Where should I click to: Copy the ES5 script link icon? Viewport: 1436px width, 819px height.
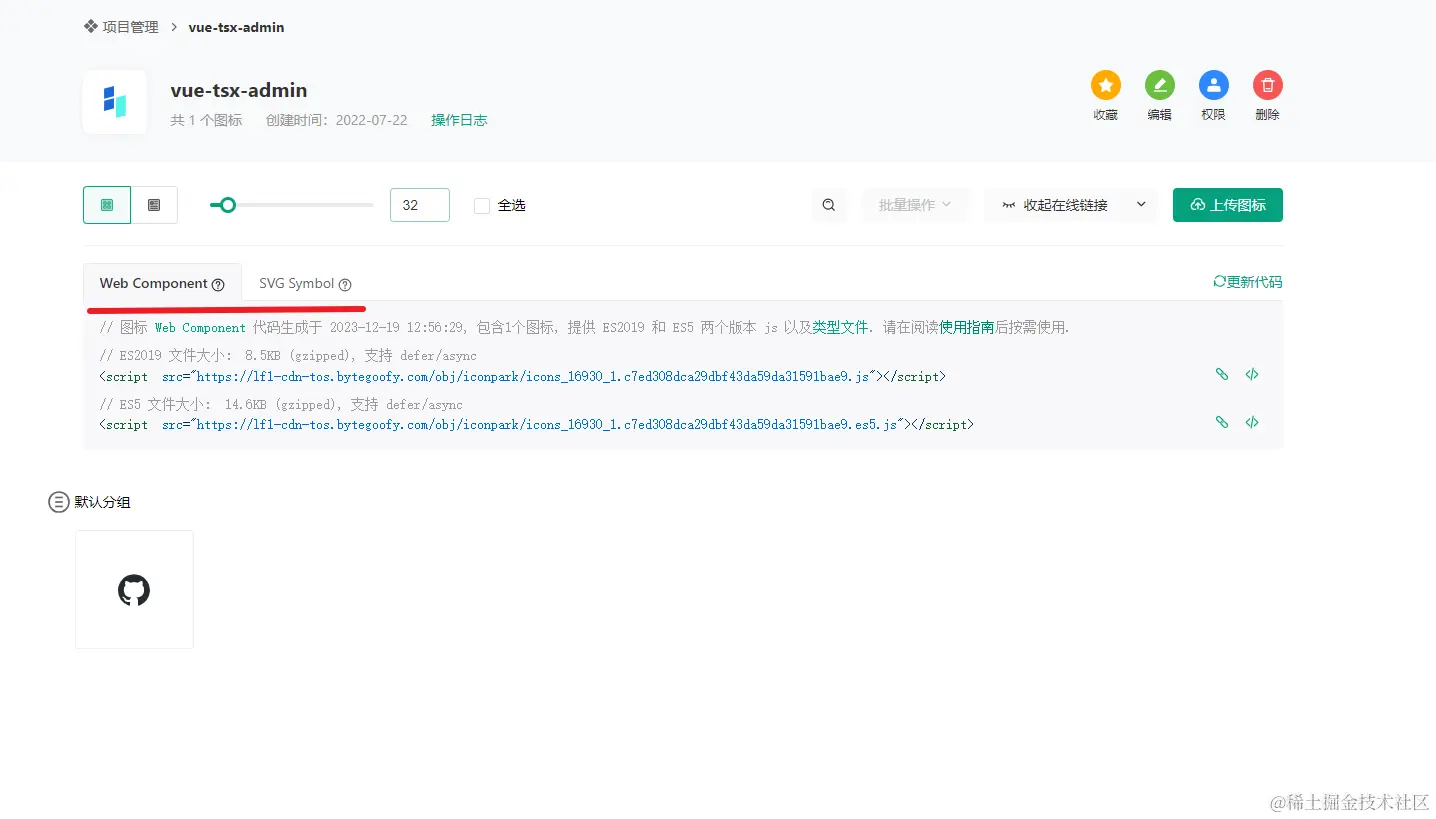tap(1222, 422)
